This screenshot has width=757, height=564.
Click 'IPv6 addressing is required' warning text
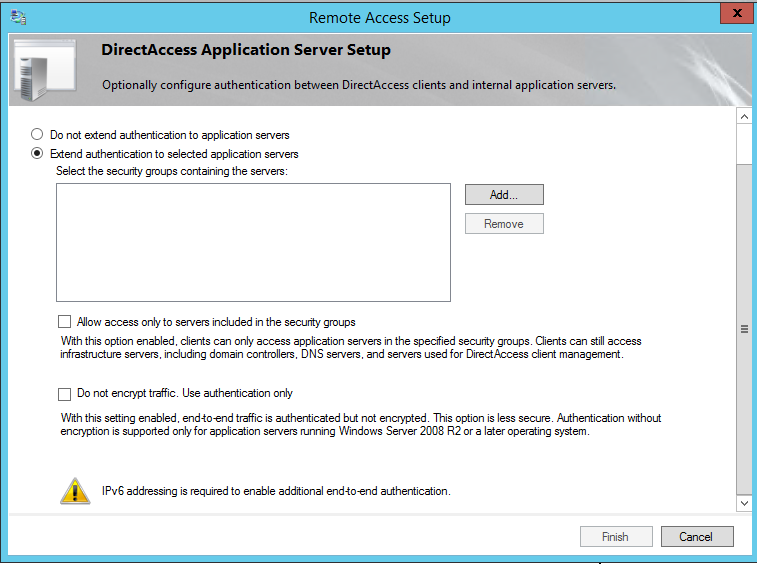pos(276,491)
